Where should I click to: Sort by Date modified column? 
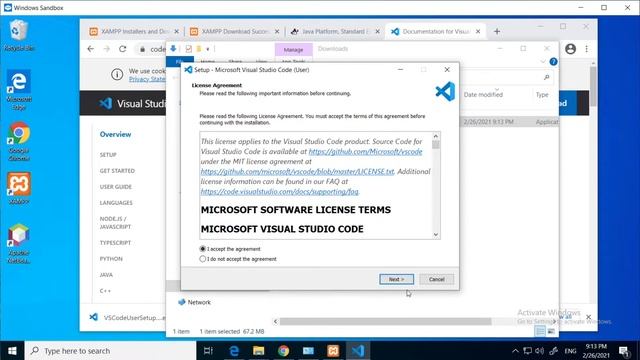(483, 94)
